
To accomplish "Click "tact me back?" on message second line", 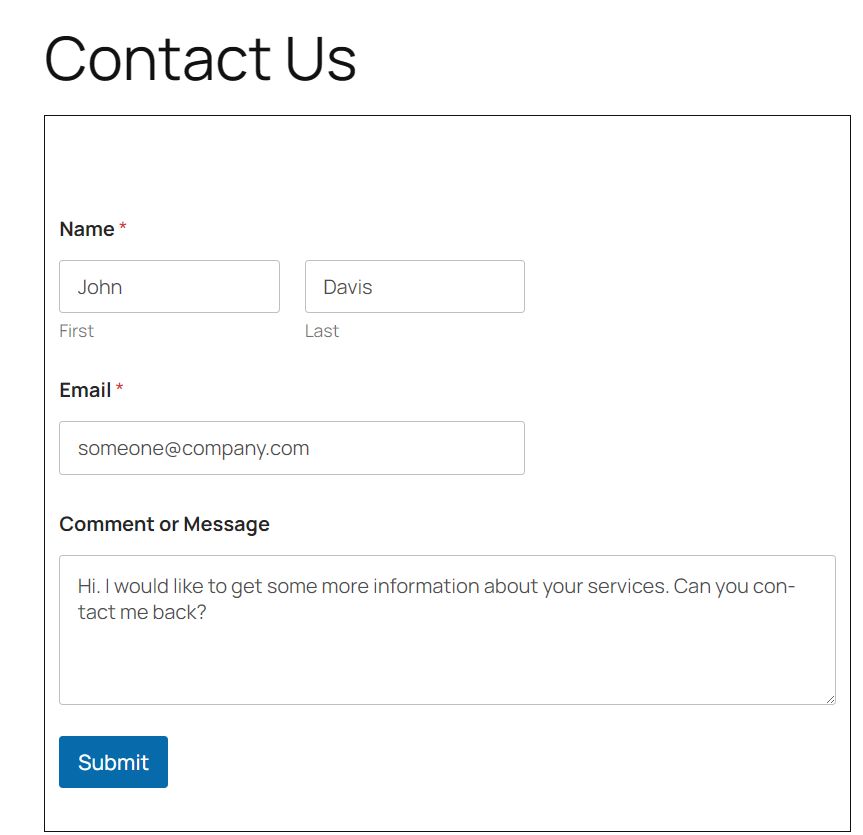I will [x=142, y=612].
